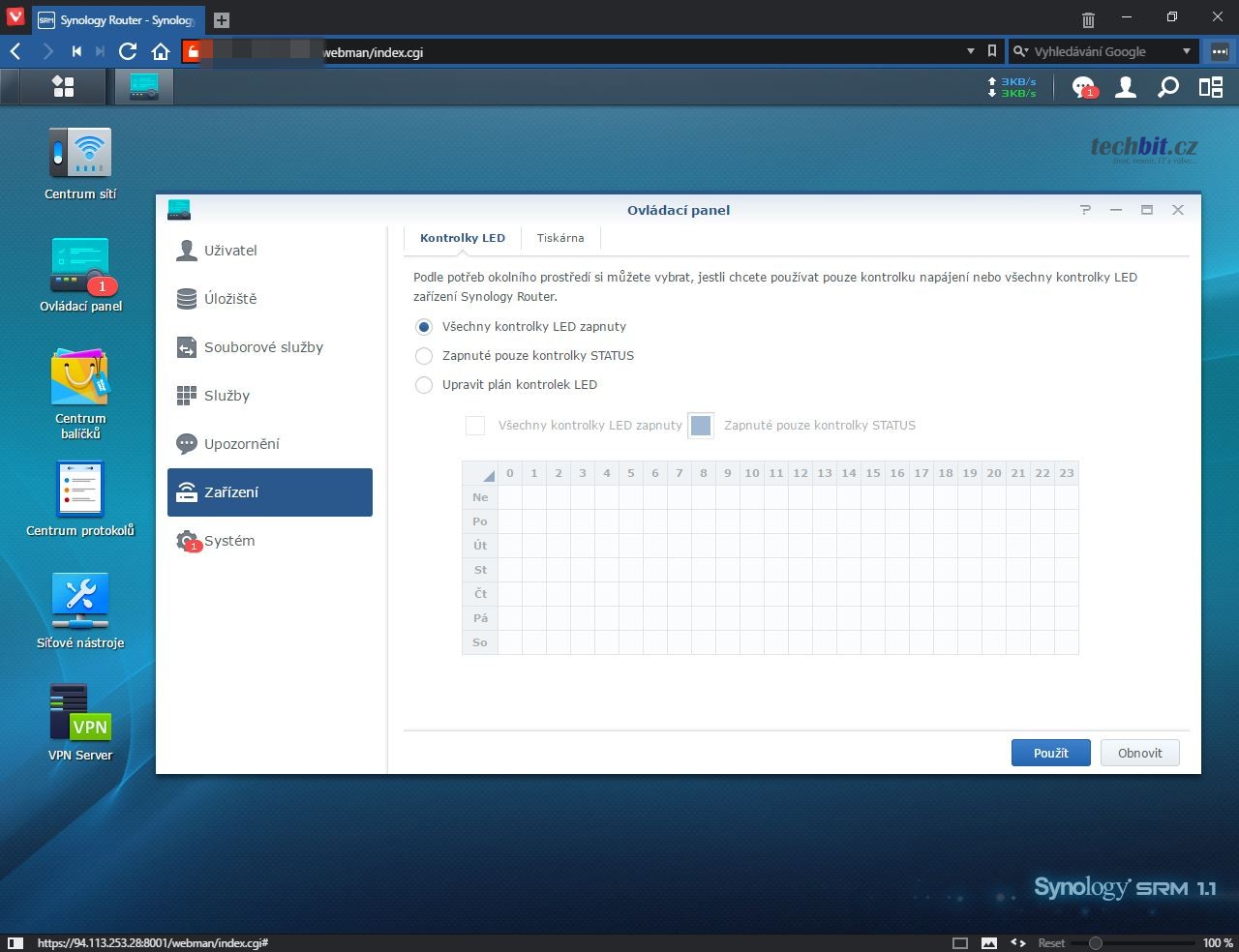This screenshot has width=1239, height=952.
Task: Select Všechny kontrolky LED zapnuty radio
Action: [424, 327]
